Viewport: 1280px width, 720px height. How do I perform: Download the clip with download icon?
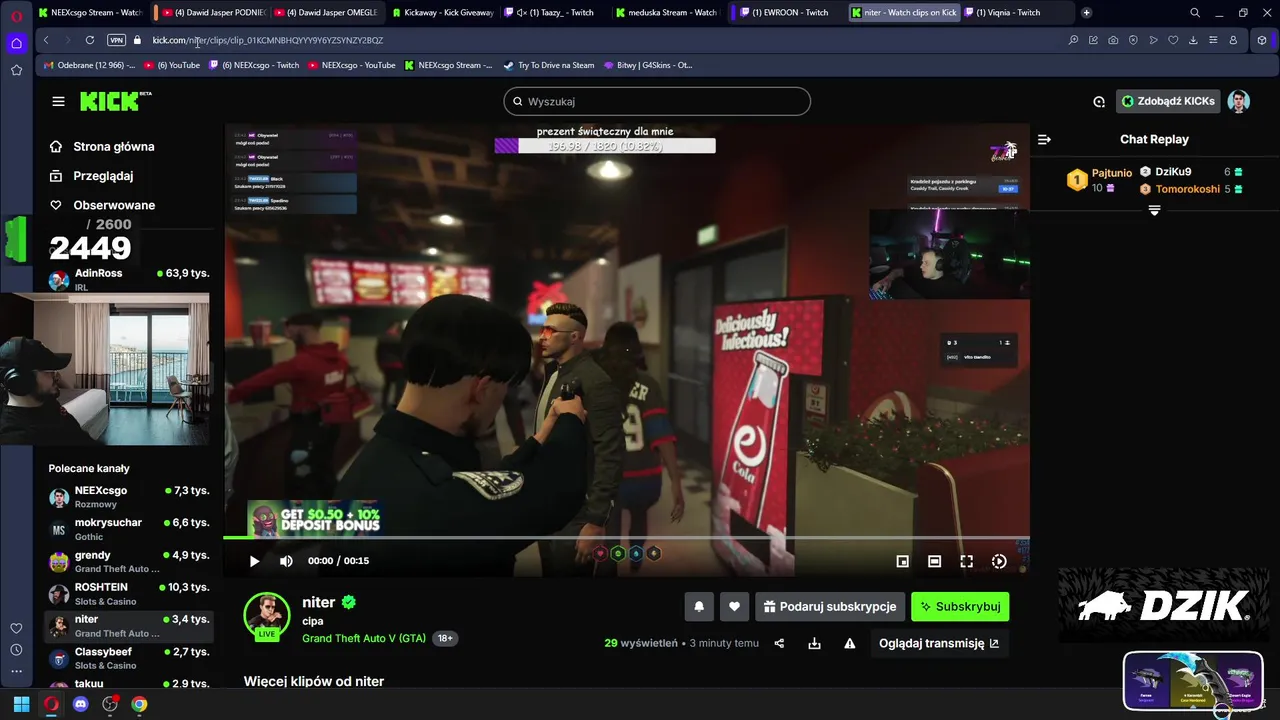(814, 643)
